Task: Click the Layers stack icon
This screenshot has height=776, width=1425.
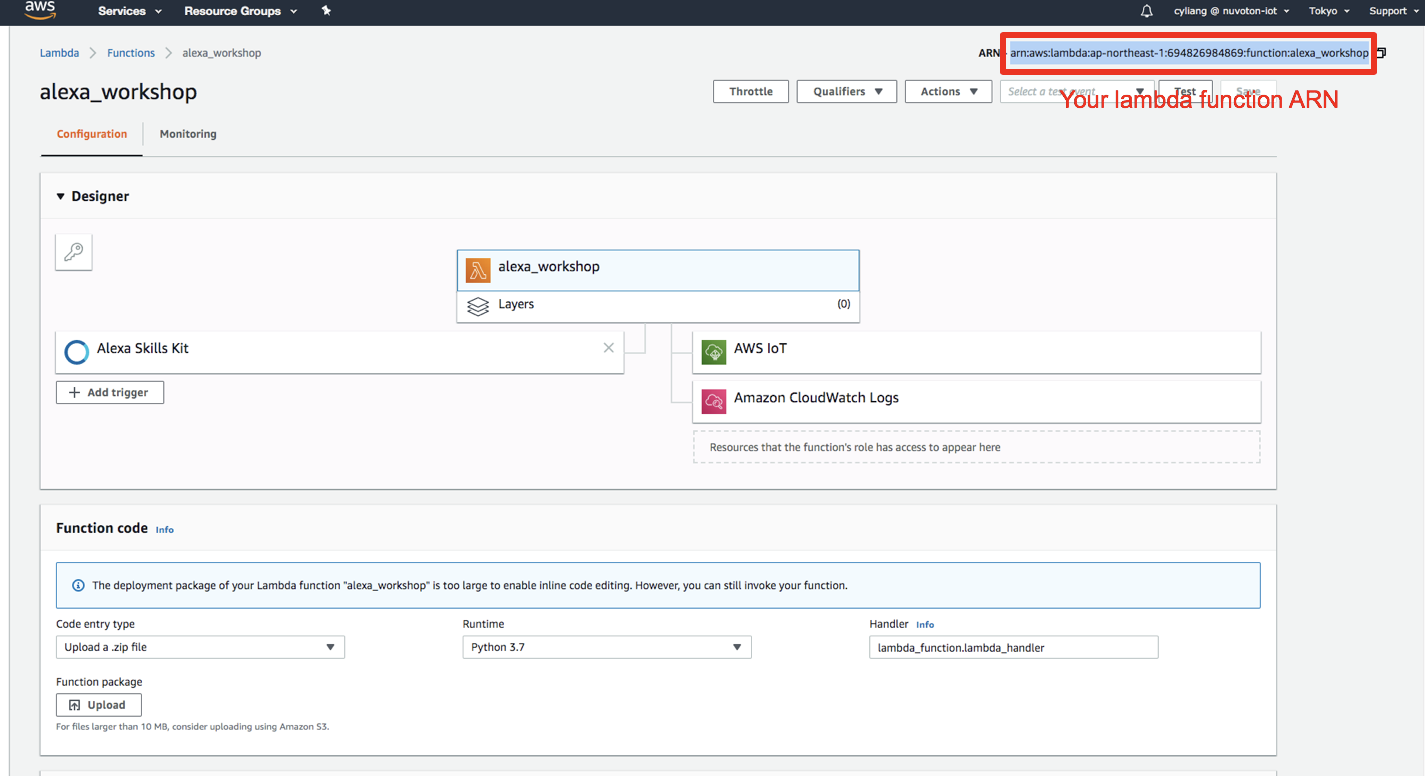Action: point(478,305)
